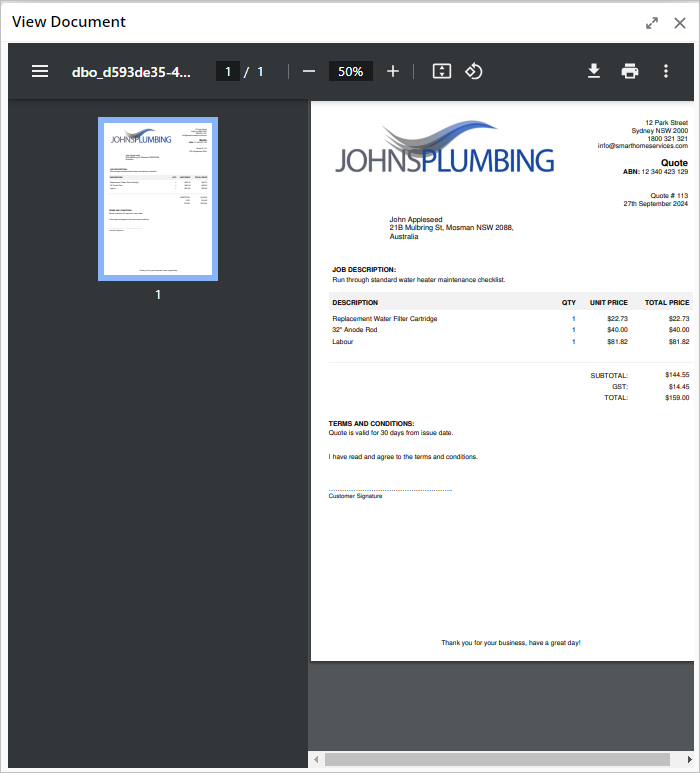The height and width of the screenshot is (773, 700).
Task: Click the 'Thank you for your business' footer
Action: click(x=511, y=643)
